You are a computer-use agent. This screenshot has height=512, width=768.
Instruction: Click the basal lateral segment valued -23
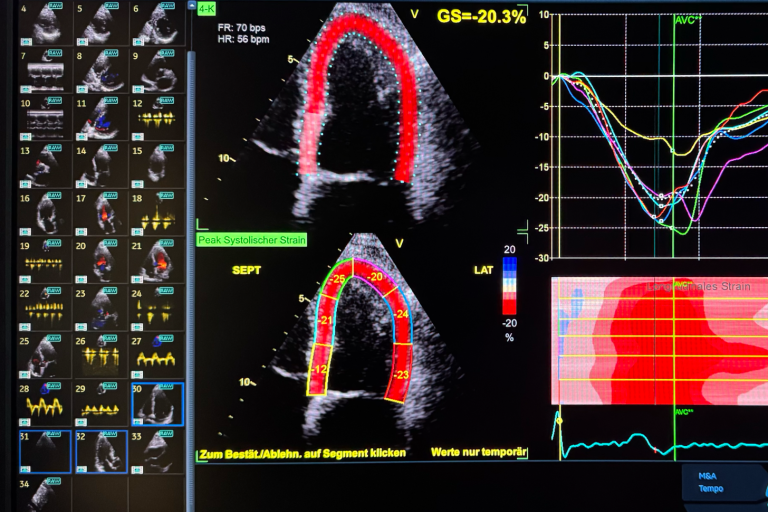[x=403, y=374]
